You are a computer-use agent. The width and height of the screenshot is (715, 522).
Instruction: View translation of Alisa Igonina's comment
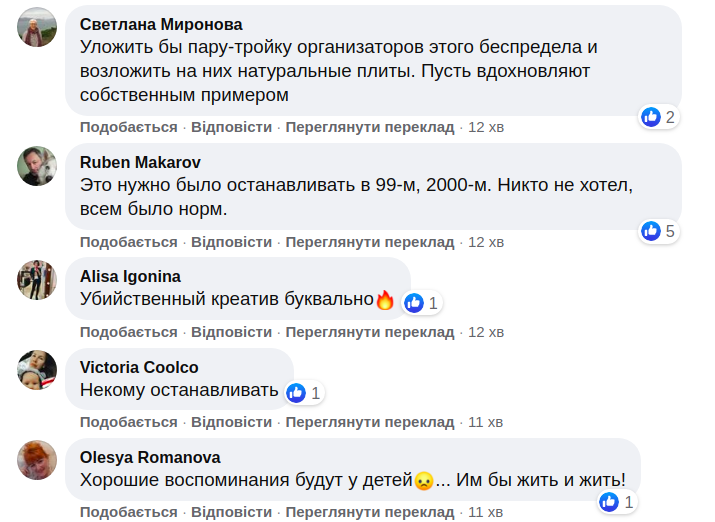370,332
